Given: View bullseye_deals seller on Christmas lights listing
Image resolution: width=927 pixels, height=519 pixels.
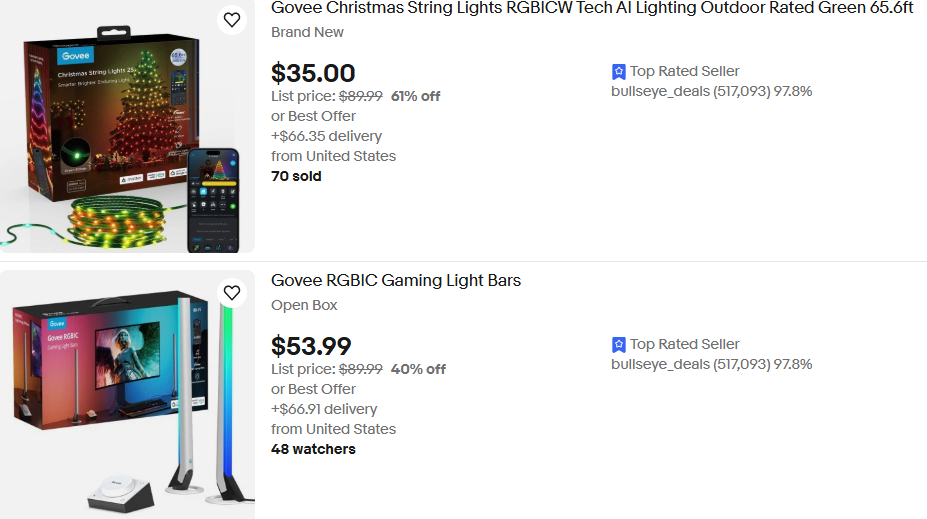Looking at the screenshot, I should point(711,91).
